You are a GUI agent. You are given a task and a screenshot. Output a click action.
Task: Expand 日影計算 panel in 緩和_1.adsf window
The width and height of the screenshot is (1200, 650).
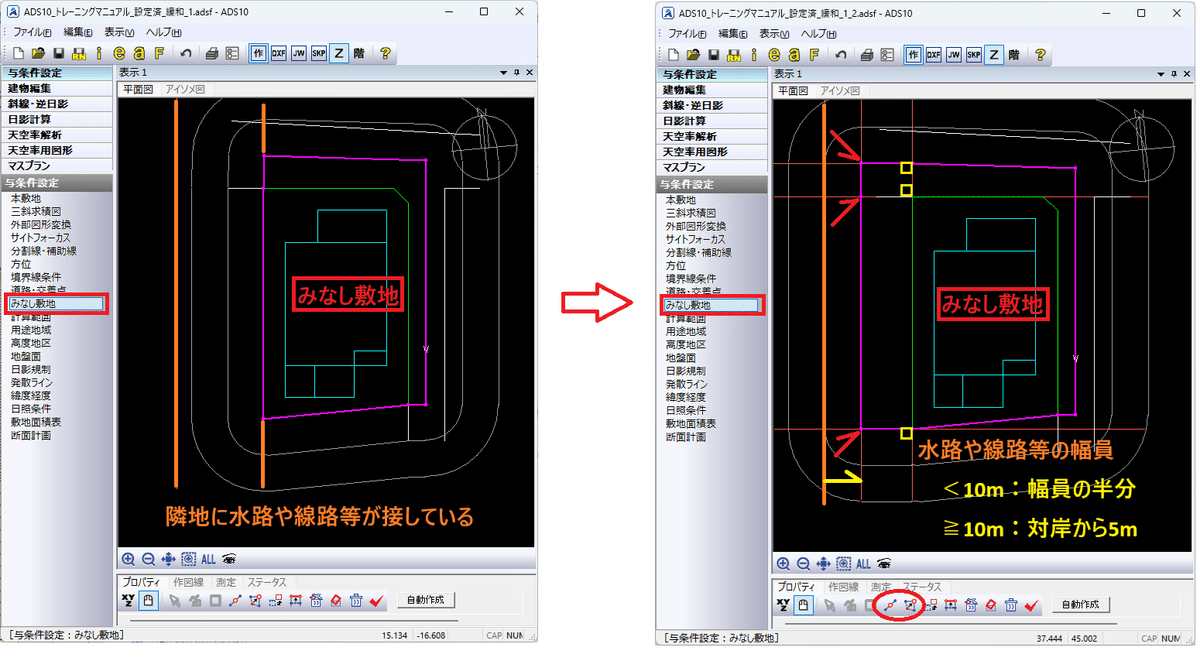coord(58,120)
